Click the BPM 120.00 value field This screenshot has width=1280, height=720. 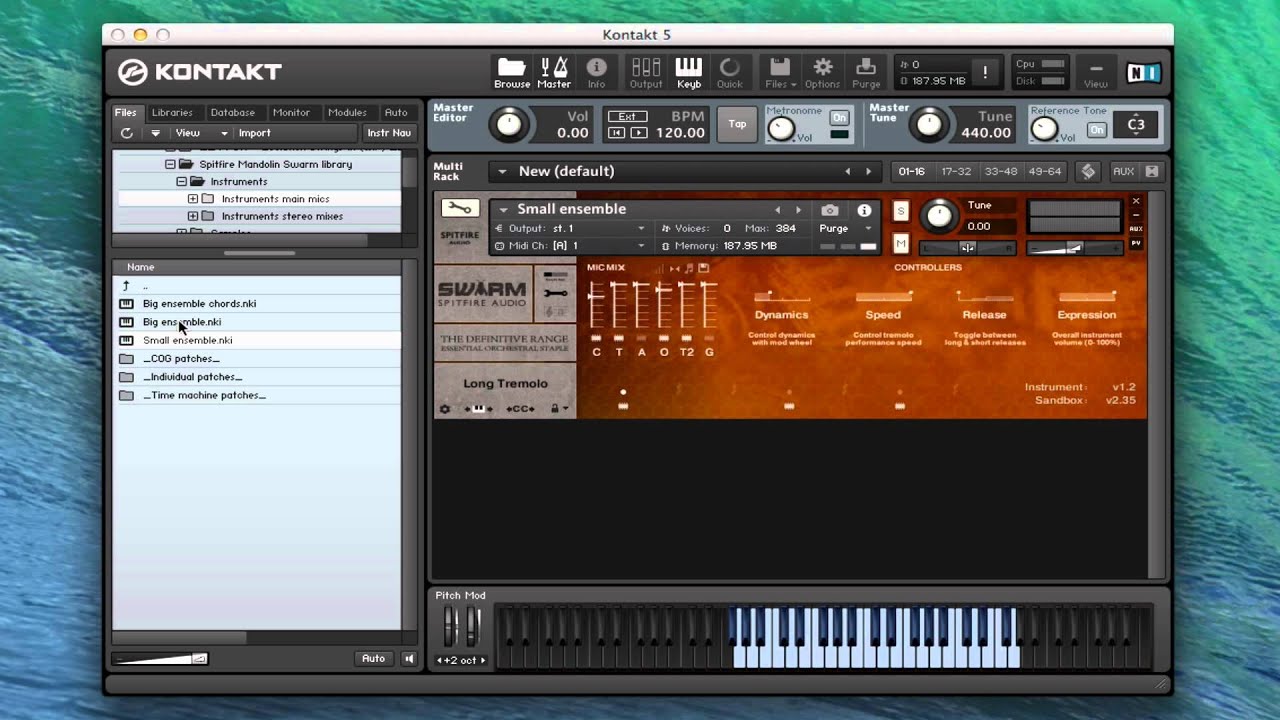(x=680, y=133)
